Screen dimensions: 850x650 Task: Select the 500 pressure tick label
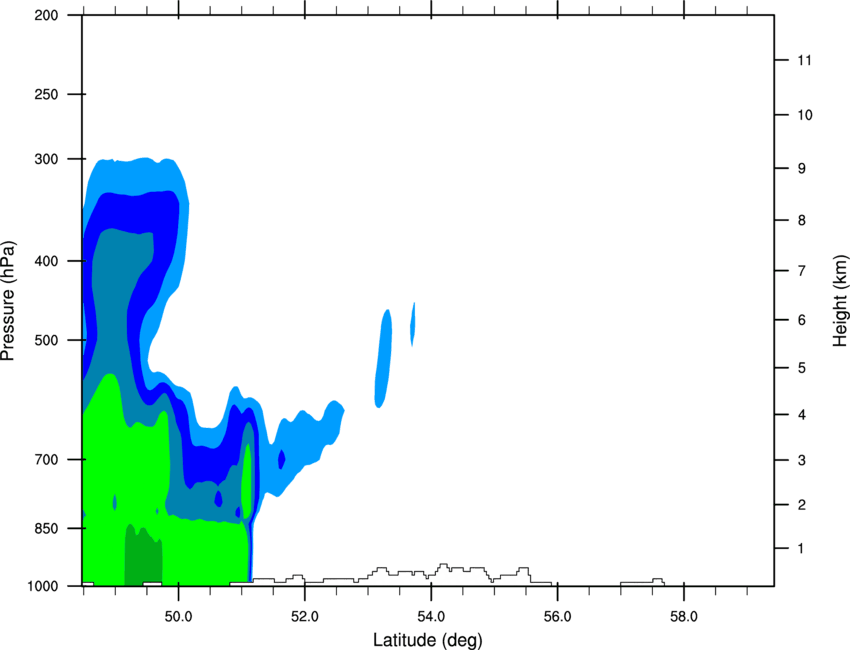click(46, 340)
